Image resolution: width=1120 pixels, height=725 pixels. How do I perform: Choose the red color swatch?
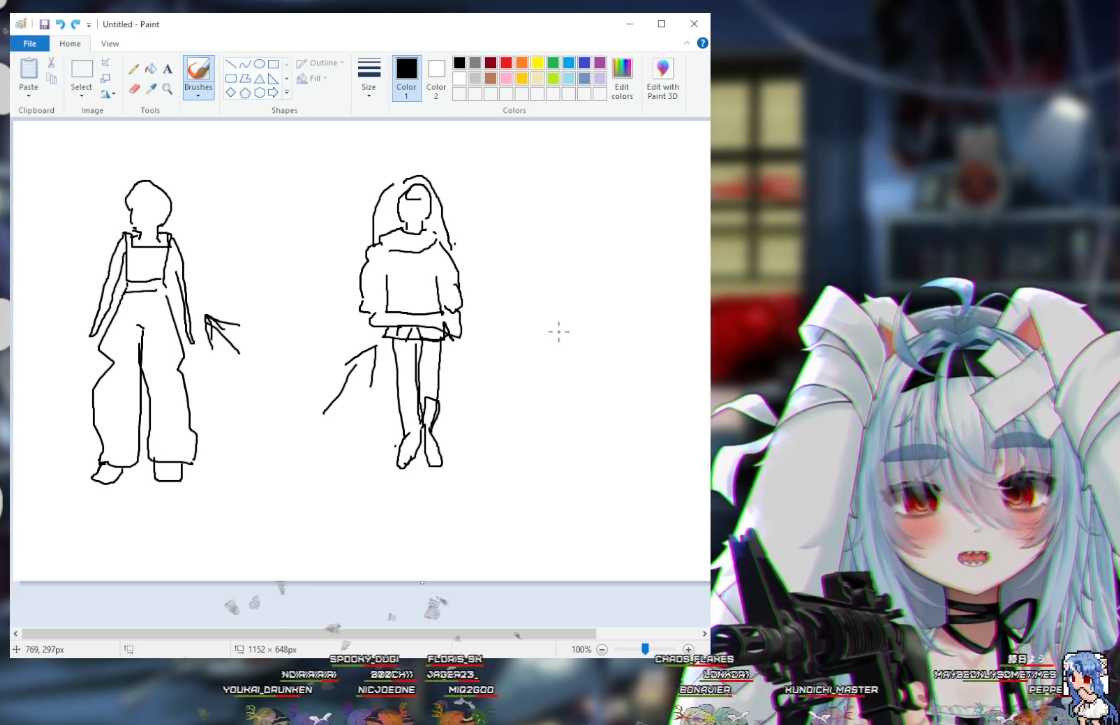pos(506,63)
